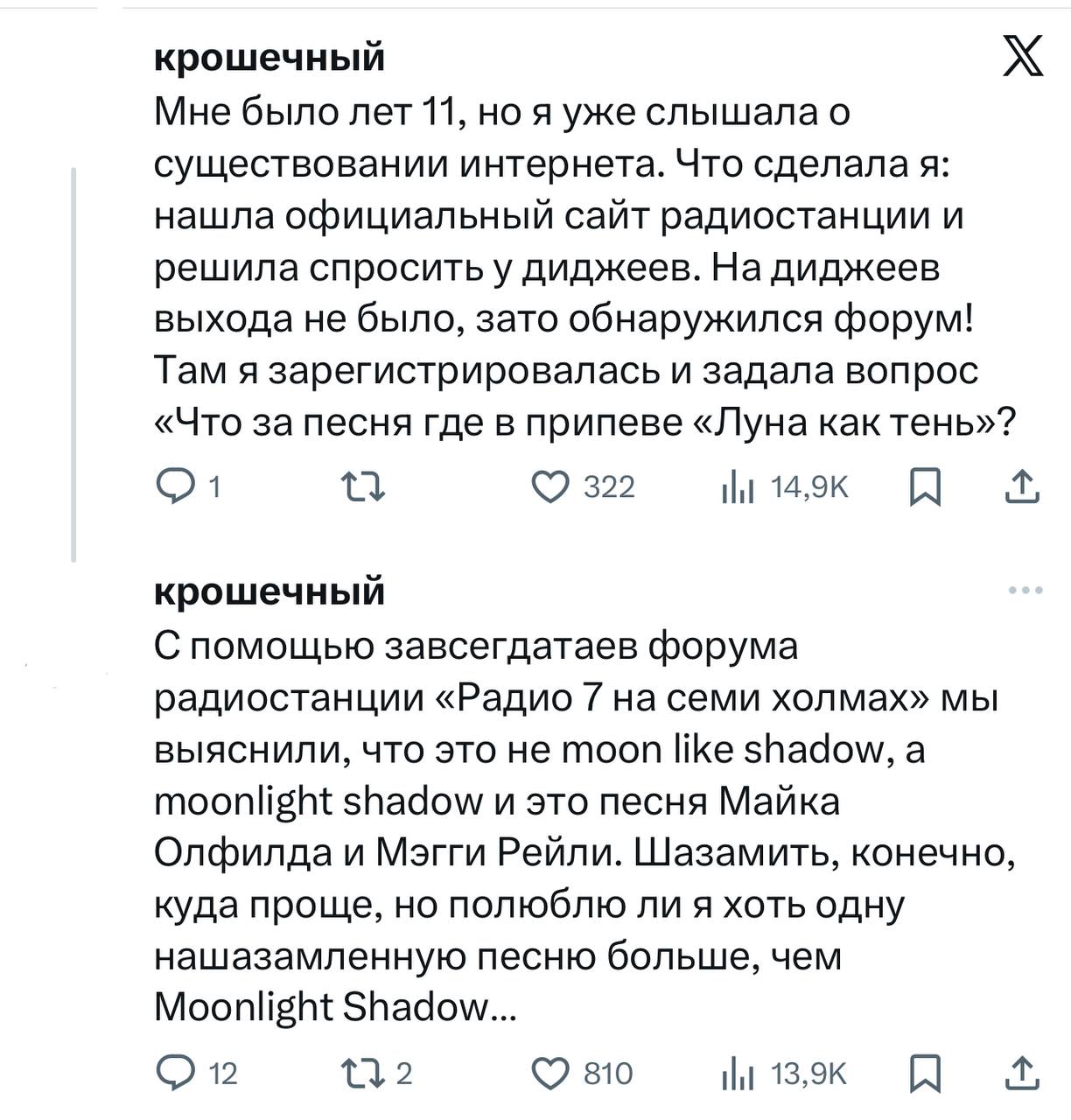View analytics of the 13,9K views tweet

tap(738, 1074)
